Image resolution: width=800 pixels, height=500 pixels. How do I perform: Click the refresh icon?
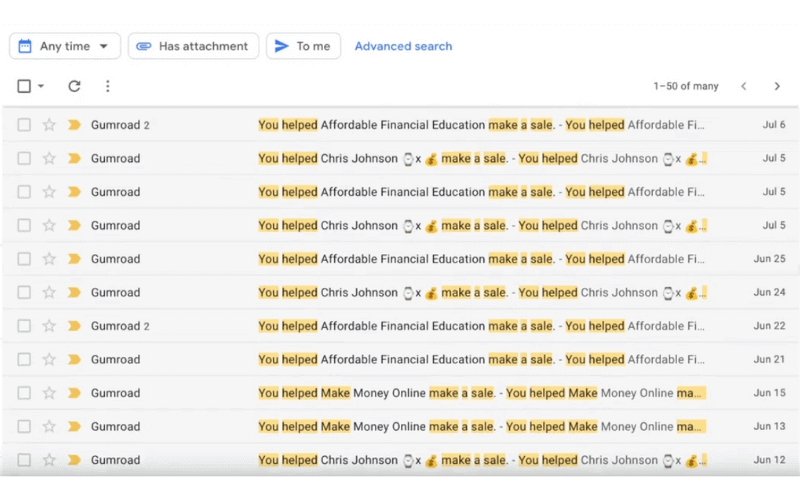[x=74, y=86]
